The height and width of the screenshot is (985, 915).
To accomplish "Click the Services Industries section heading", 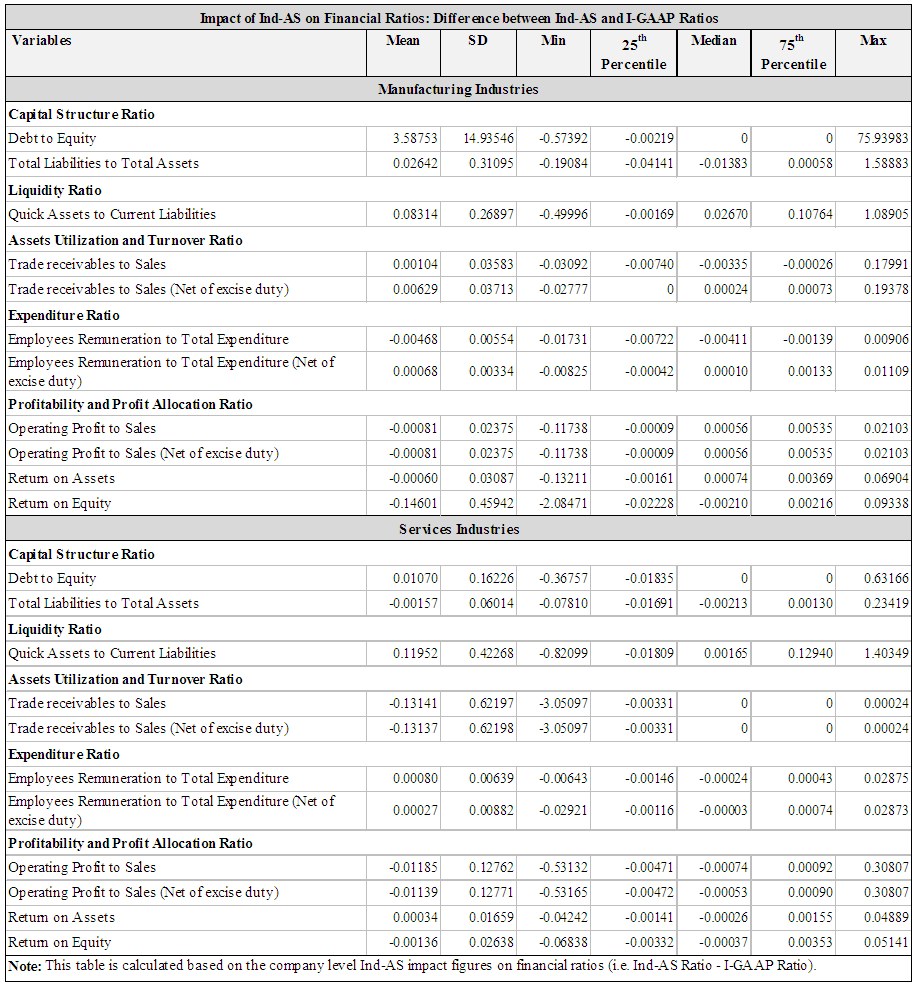I will [x=459, y=529].
